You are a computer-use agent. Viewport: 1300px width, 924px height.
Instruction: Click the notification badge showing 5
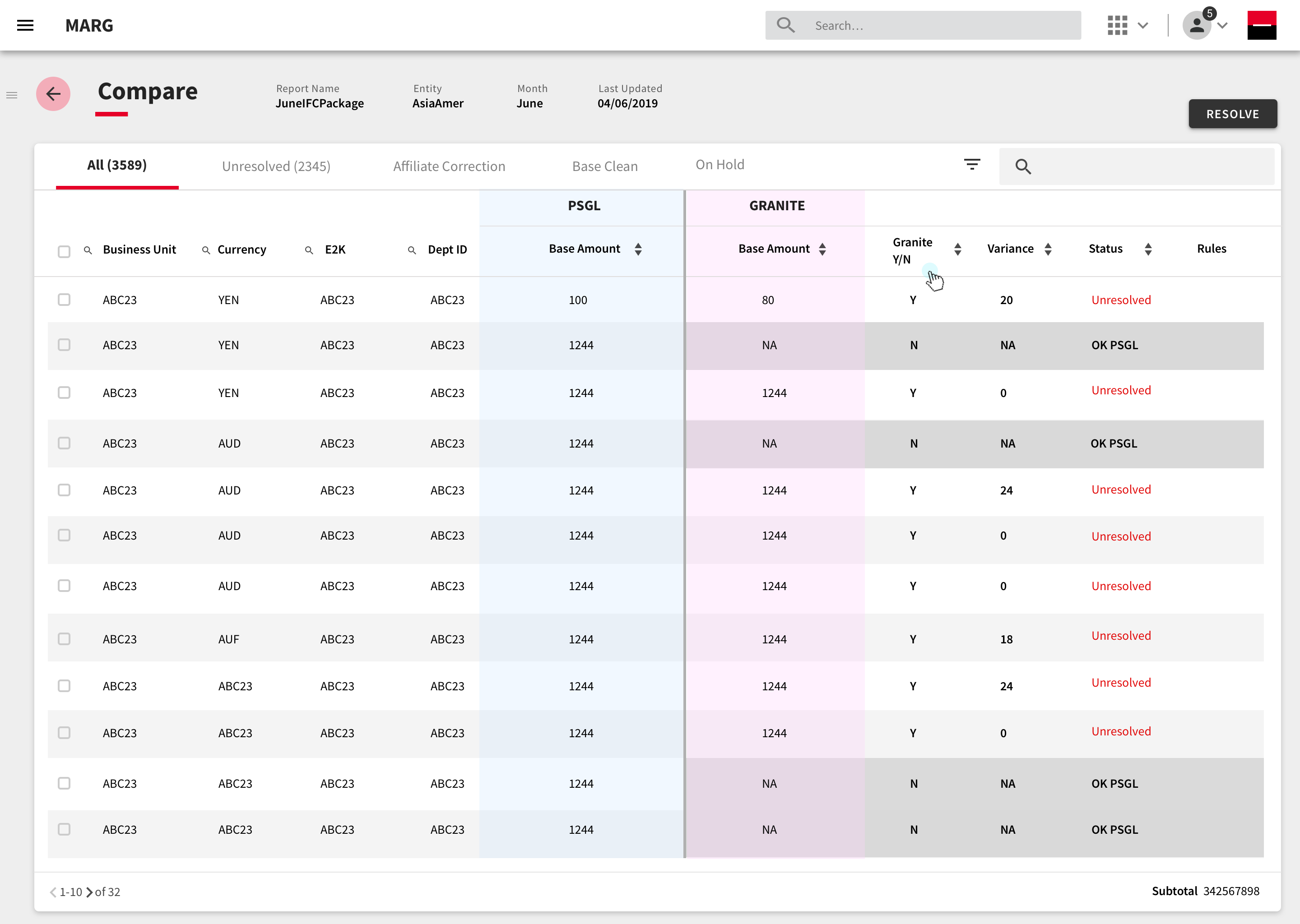tap(1210, 13)
